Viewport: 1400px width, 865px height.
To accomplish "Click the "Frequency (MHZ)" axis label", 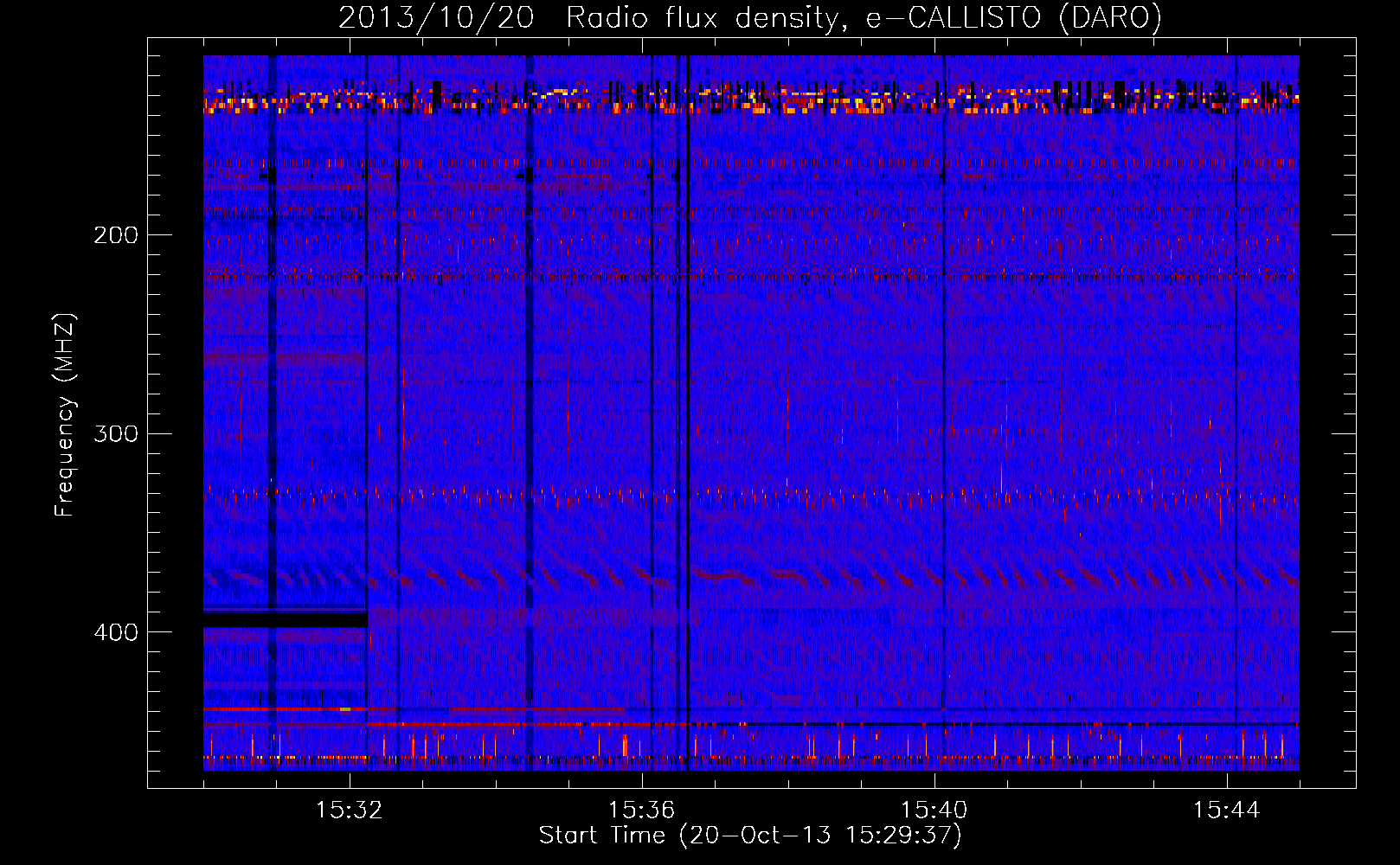I will point(64,414).
